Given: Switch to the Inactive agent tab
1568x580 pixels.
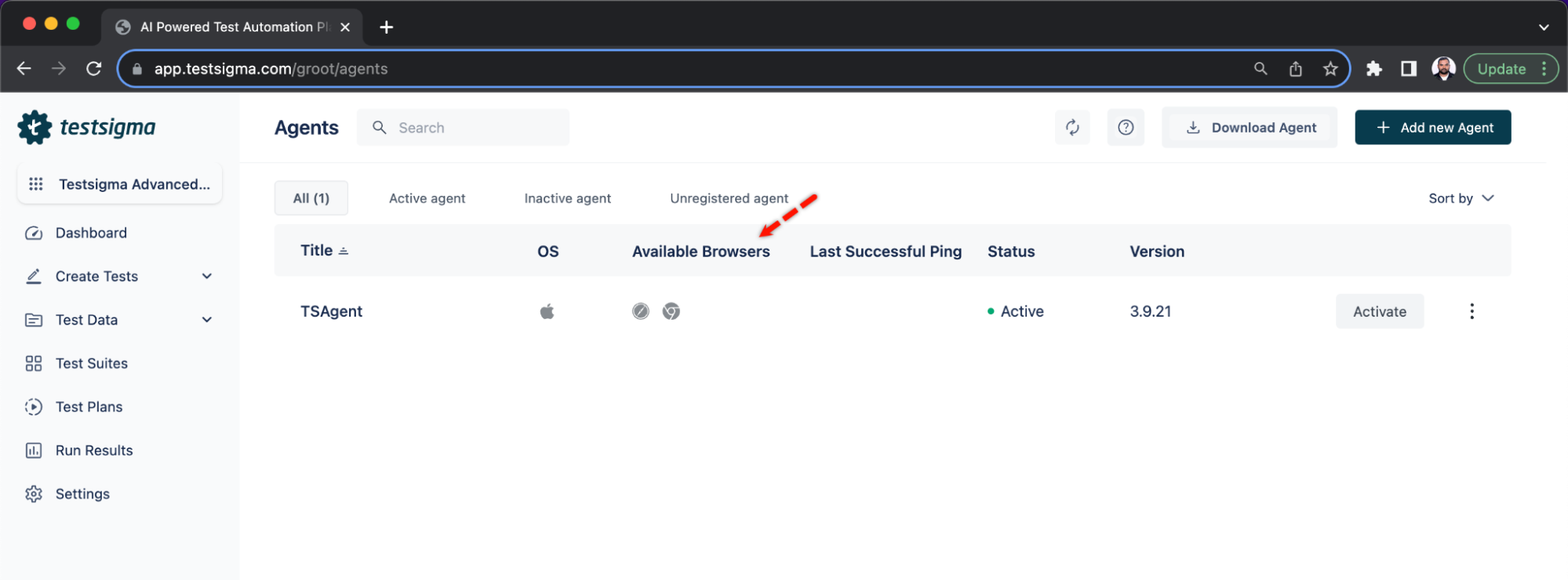Looking at the screenshot, I should tap(568, 198).
